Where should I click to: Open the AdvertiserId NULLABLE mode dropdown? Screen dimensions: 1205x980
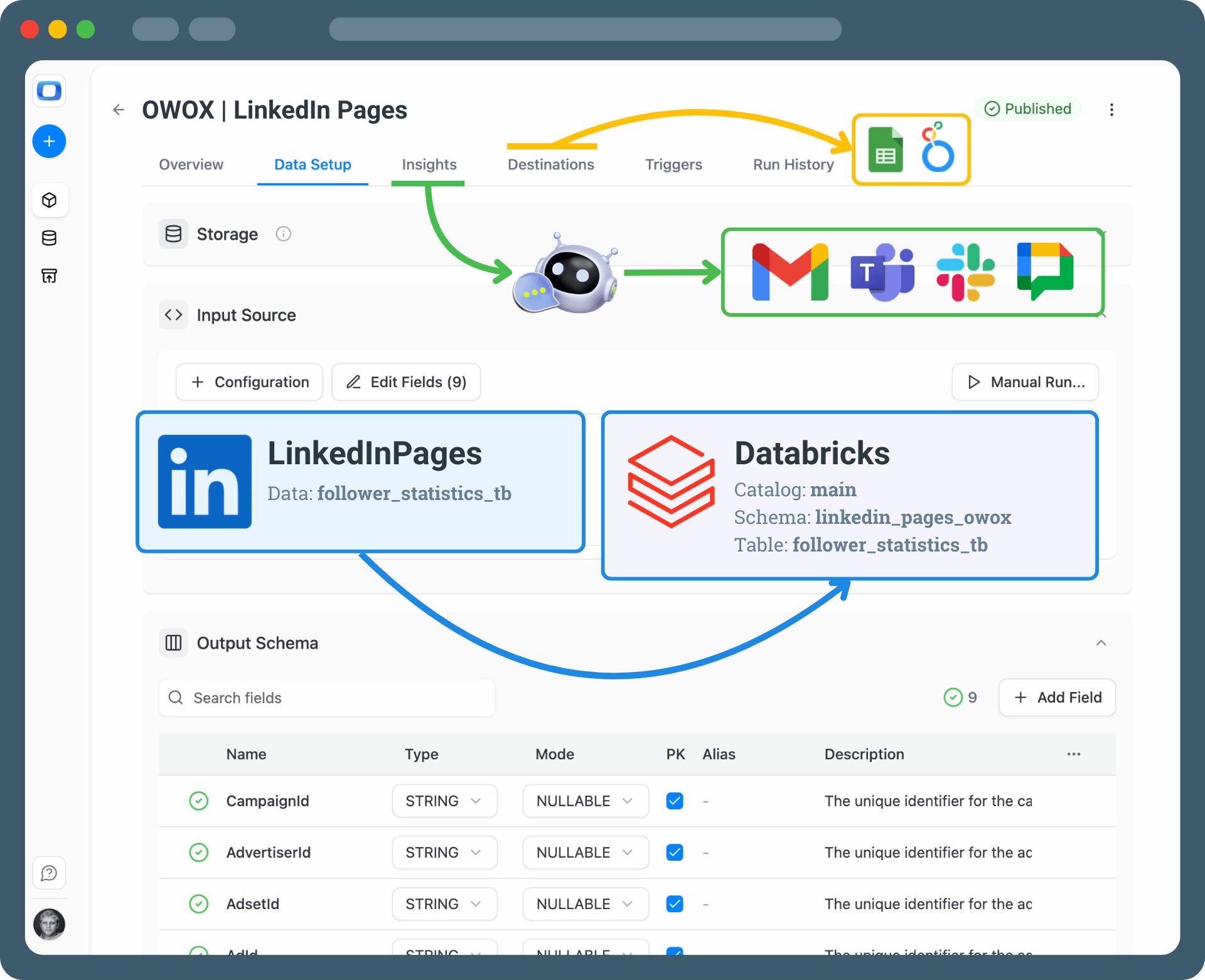coord(585,853)
